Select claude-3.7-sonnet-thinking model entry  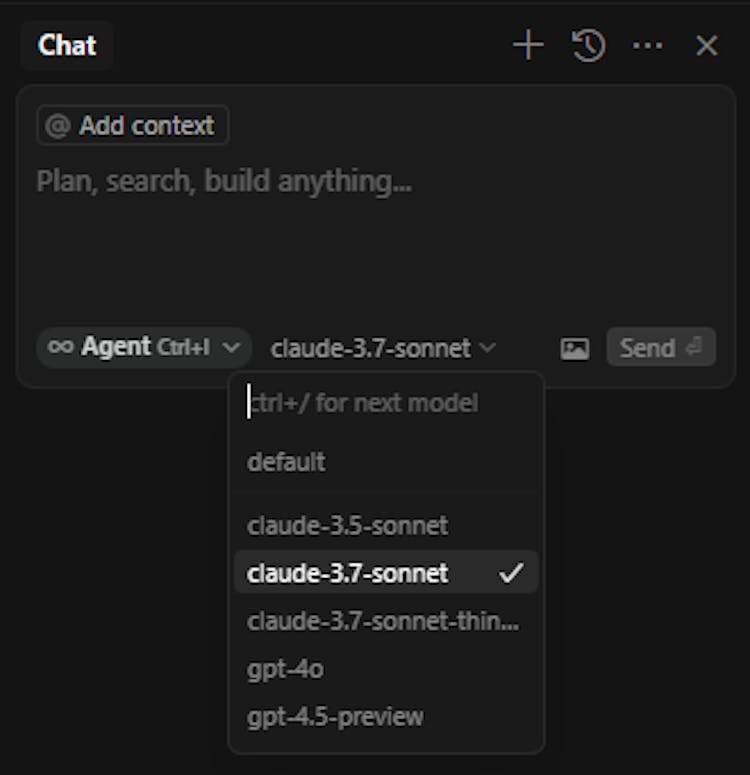click(x=382, y=621)
